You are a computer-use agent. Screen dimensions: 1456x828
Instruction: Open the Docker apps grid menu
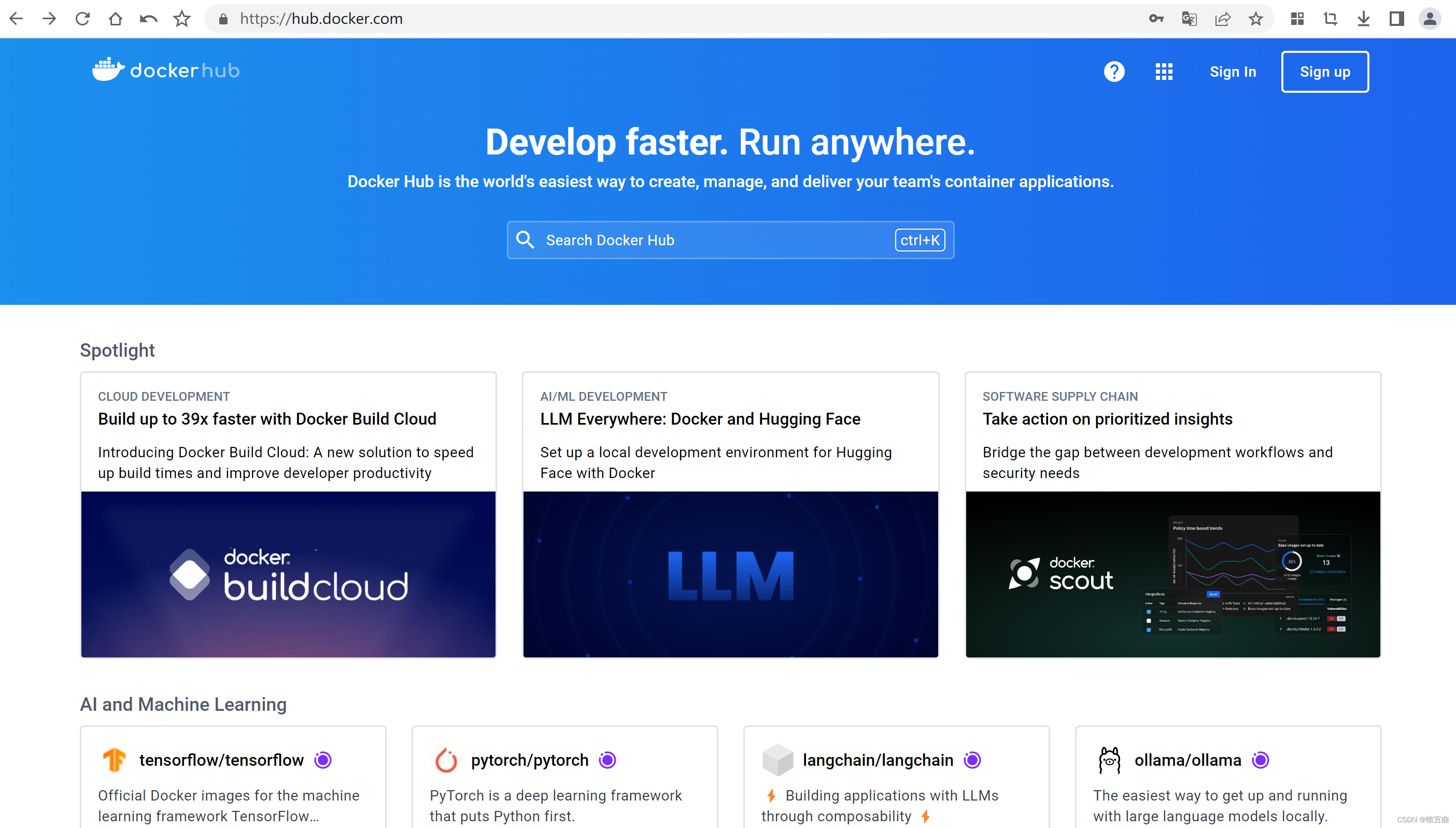click(x=1164, y=72)
